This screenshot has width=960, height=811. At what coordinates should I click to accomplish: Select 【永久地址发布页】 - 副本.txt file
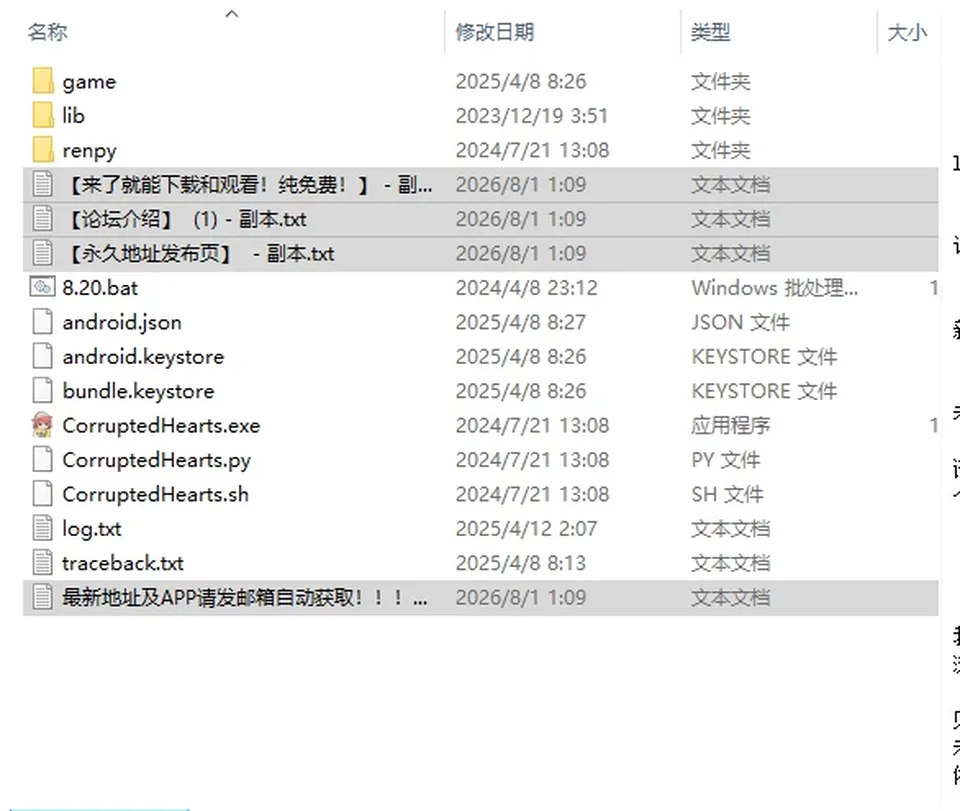tap(481, 253)
